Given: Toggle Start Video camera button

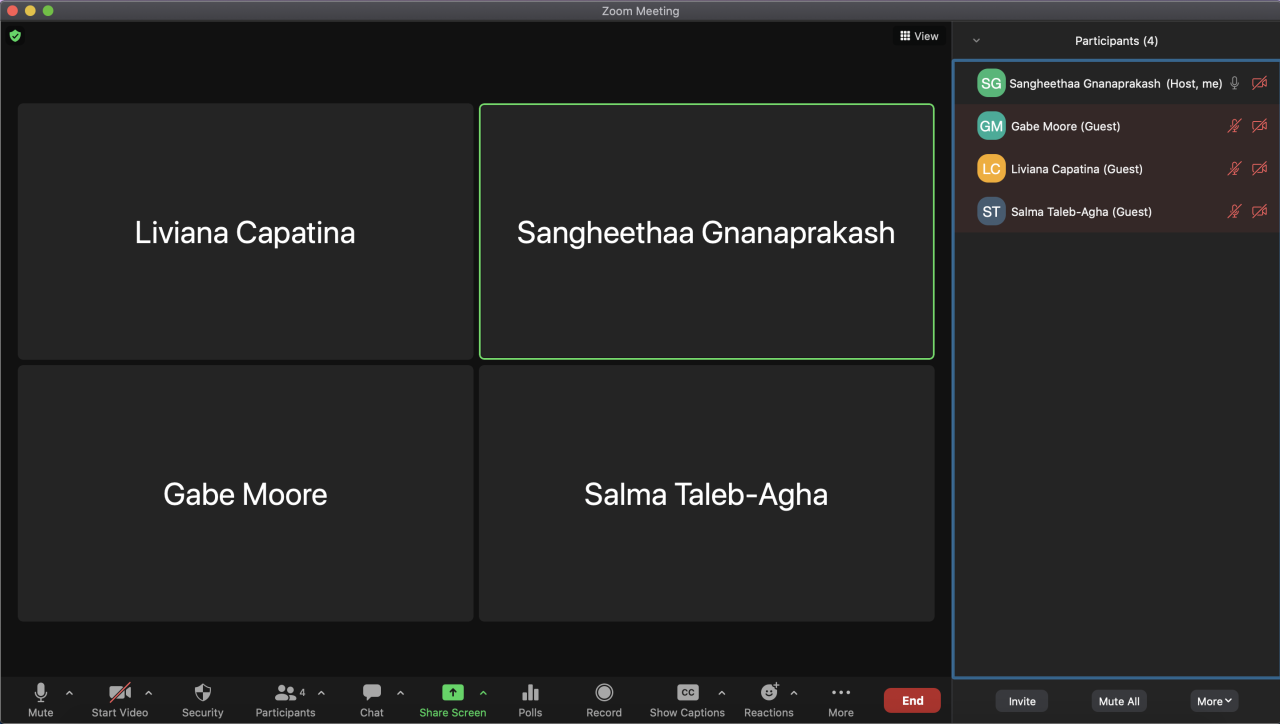Looking at the screenshot, I should click(x=120, y=693).
